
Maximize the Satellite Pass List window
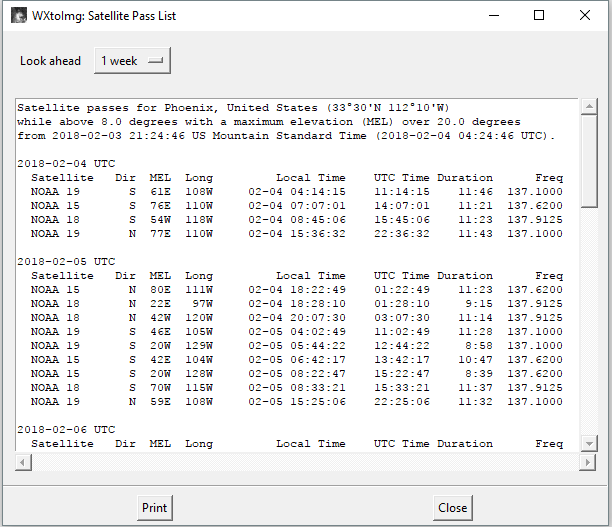539,15
